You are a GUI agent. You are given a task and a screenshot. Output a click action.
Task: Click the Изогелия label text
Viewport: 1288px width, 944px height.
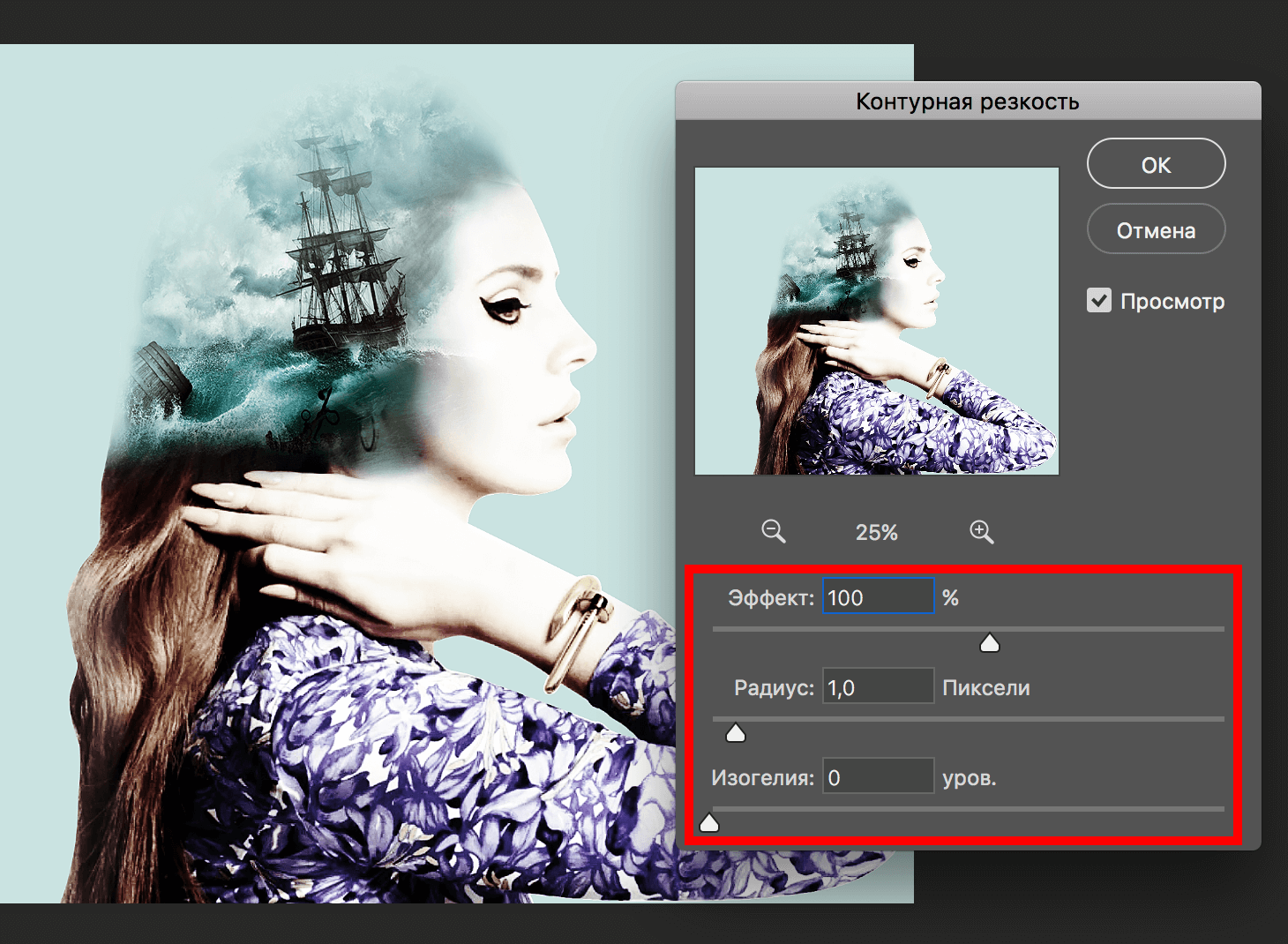[x=762, y=778]
